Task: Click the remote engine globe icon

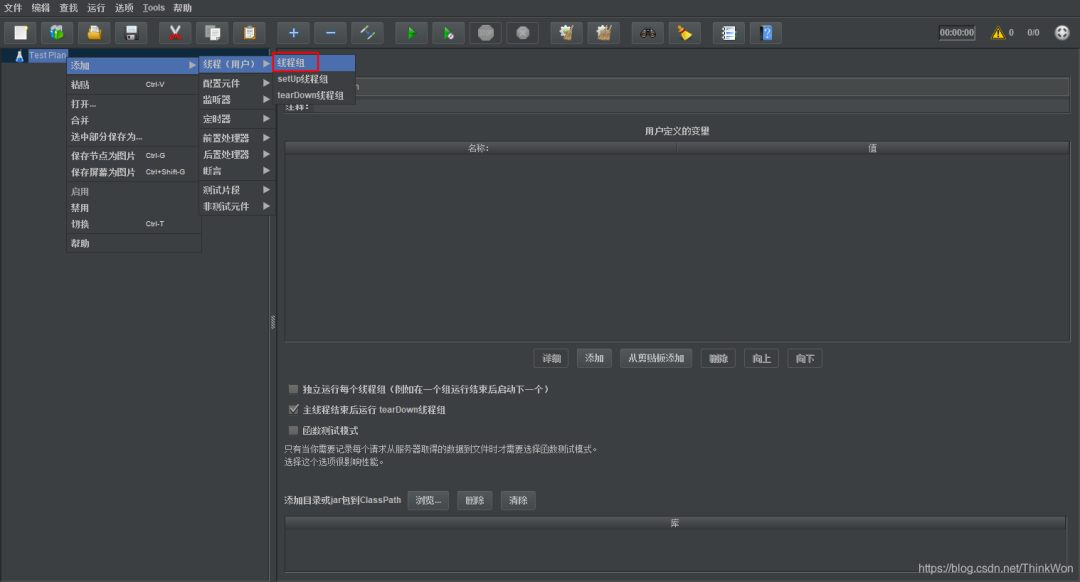Action: (1062, 32)
